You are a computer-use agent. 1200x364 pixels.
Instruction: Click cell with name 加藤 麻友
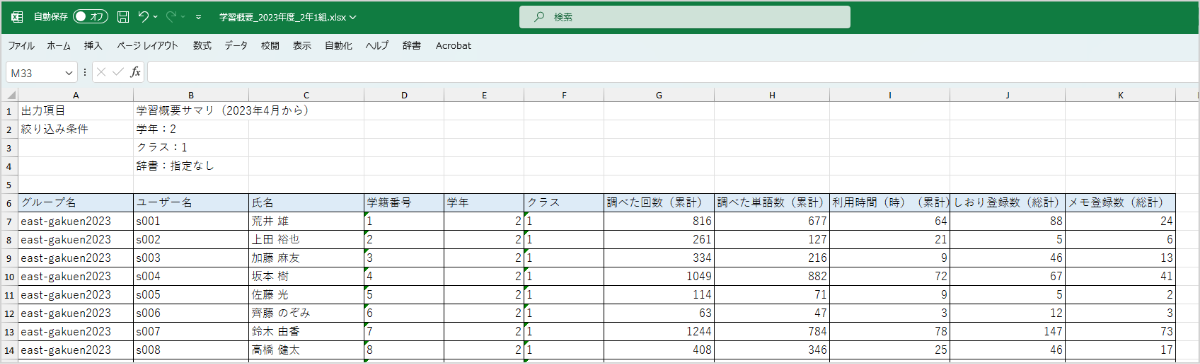click(306, 257)
